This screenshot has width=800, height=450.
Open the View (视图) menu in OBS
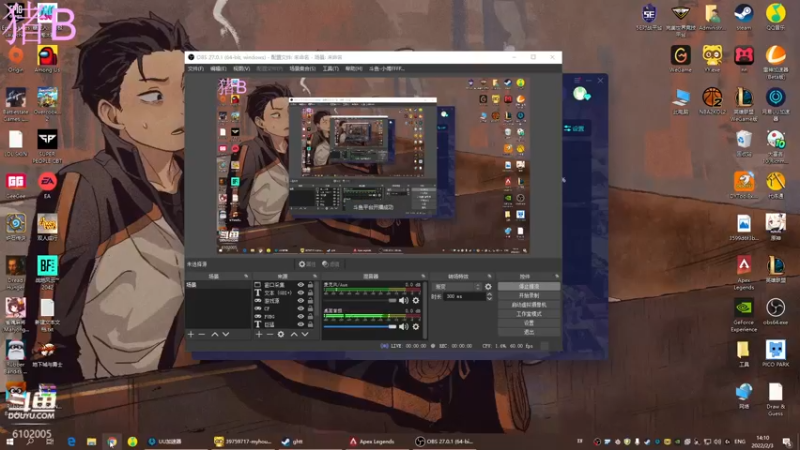241,68
